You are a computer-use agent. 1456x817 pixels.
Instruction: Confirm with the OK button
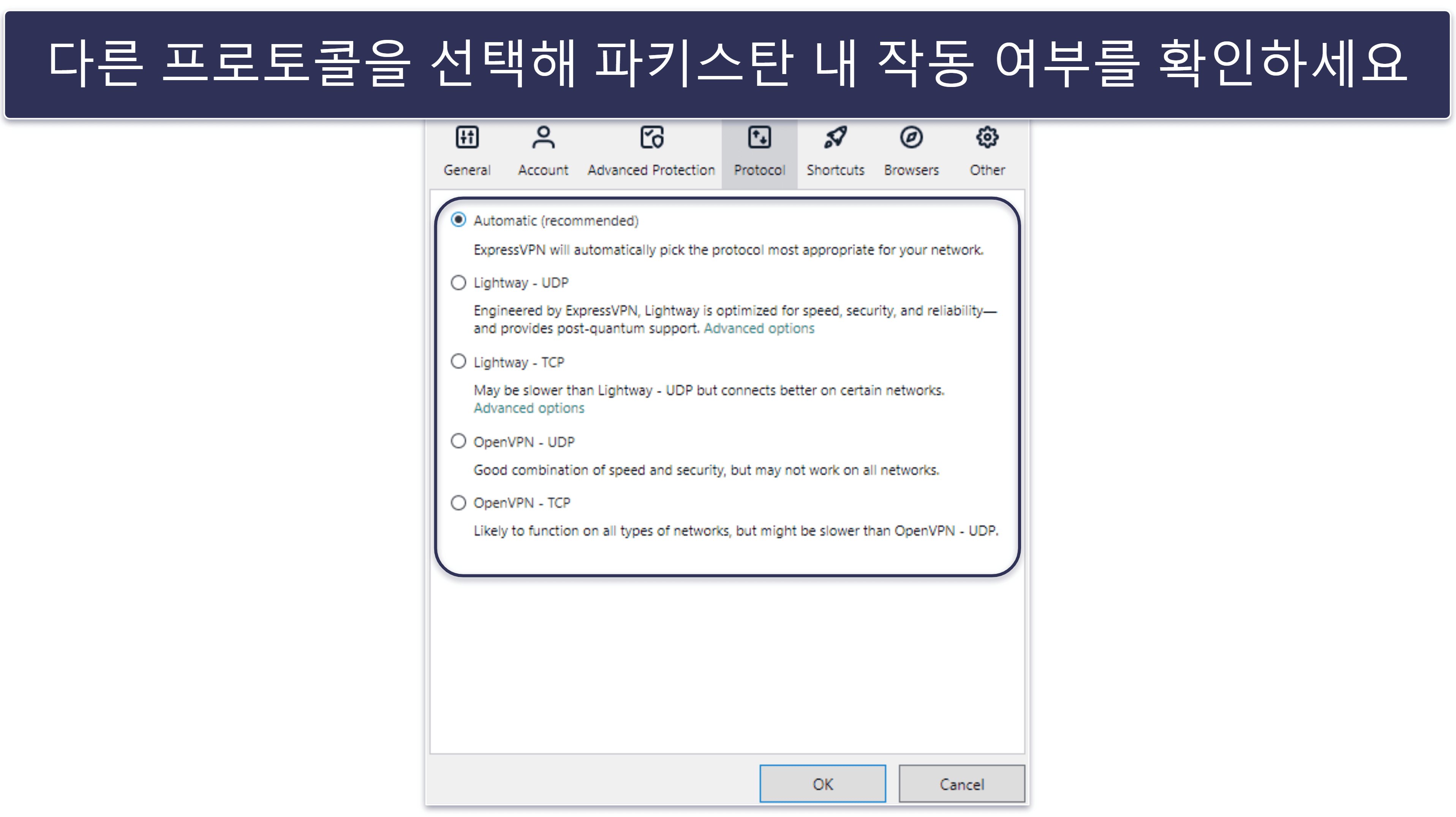[822, 784]
